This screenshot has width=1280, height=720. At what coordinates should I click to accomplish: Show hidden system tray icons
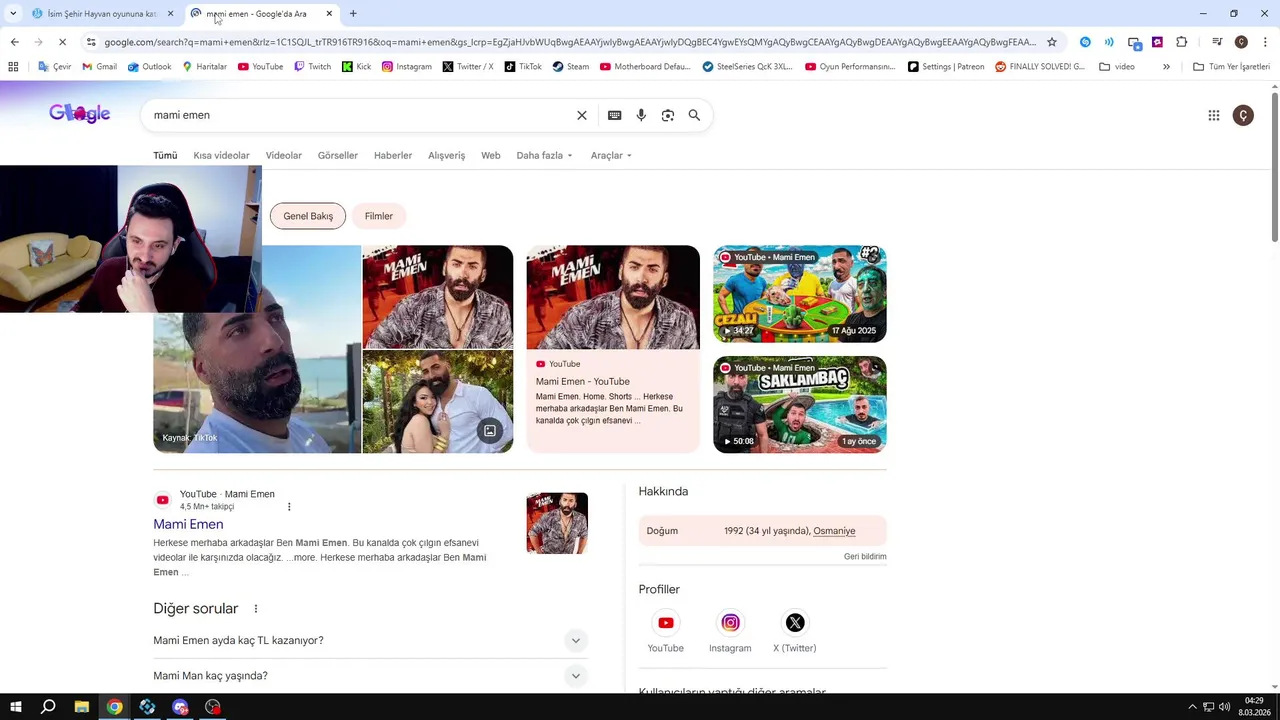(x=1192, y=707)
